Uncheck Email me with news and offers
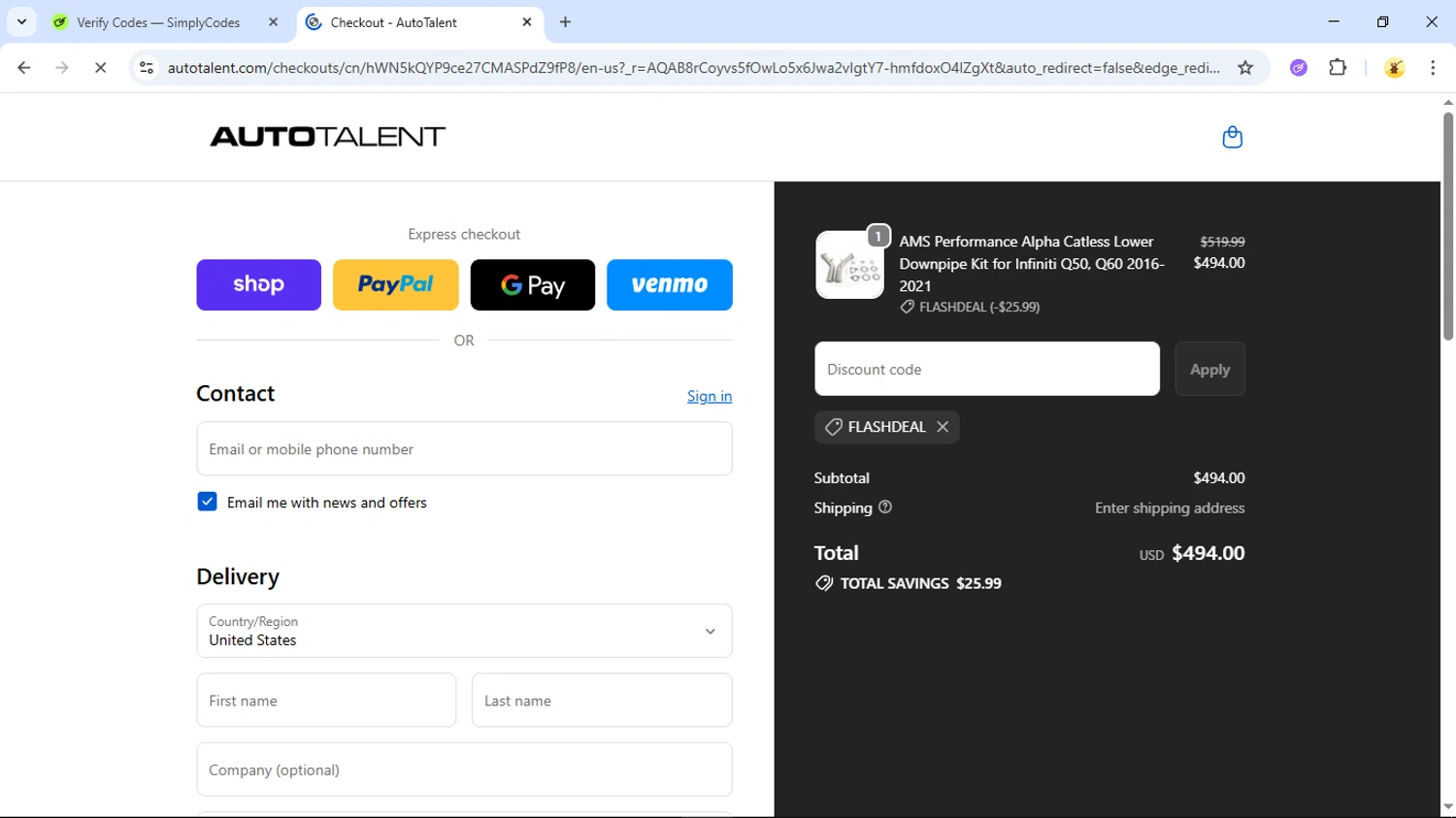Viewport: 1456px width, 818px height. click(207, 502)
